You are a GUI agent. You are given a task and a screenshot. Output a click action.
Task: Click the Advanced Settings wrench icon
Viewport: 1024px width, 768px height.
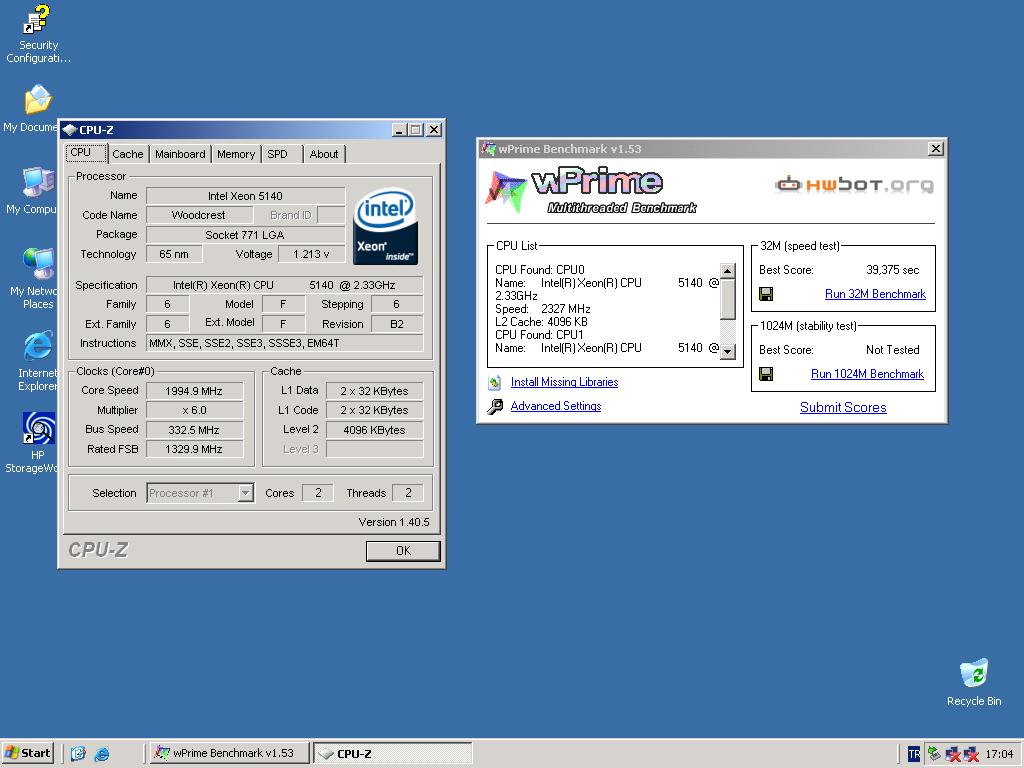point(494,406)
